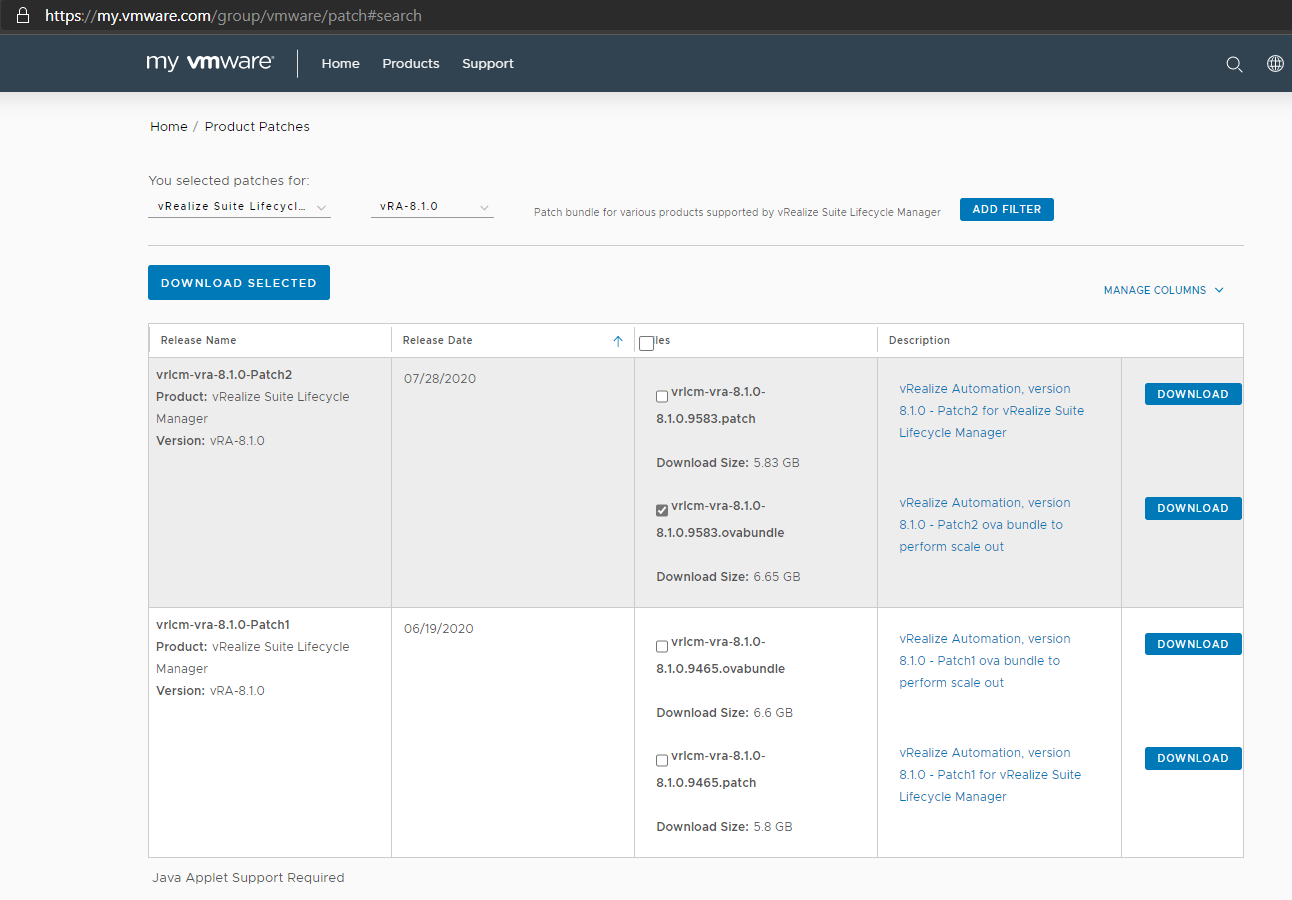Click the 06/19/2020 release date
1292x900 pixels.
coord(439,629)
